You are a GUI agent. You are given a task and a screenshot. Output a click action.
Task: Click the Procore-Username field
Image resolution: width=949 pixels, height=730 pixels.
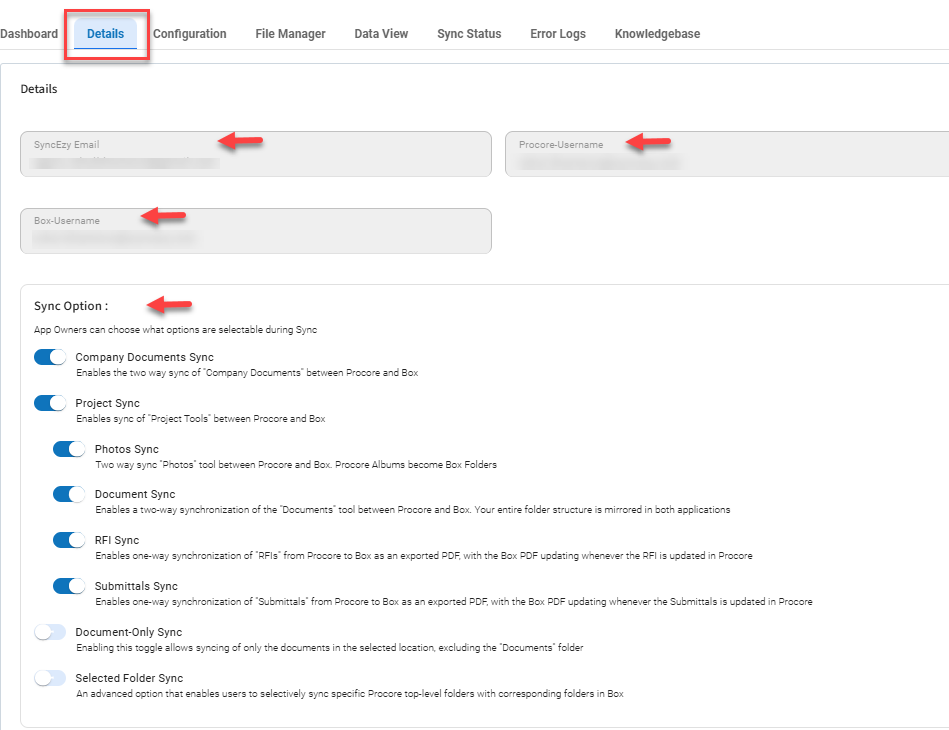pyautogui.click(x=727, y=154)
